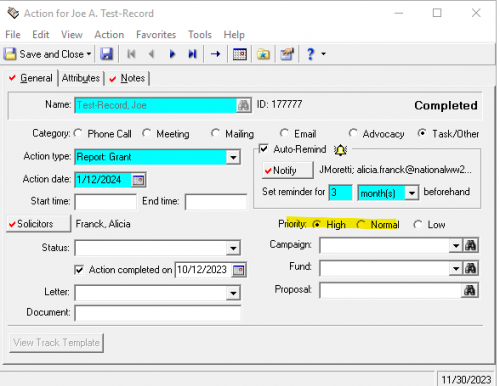Go to last record arrow
Screen dimensions: 500x386
tap(192, 54)
